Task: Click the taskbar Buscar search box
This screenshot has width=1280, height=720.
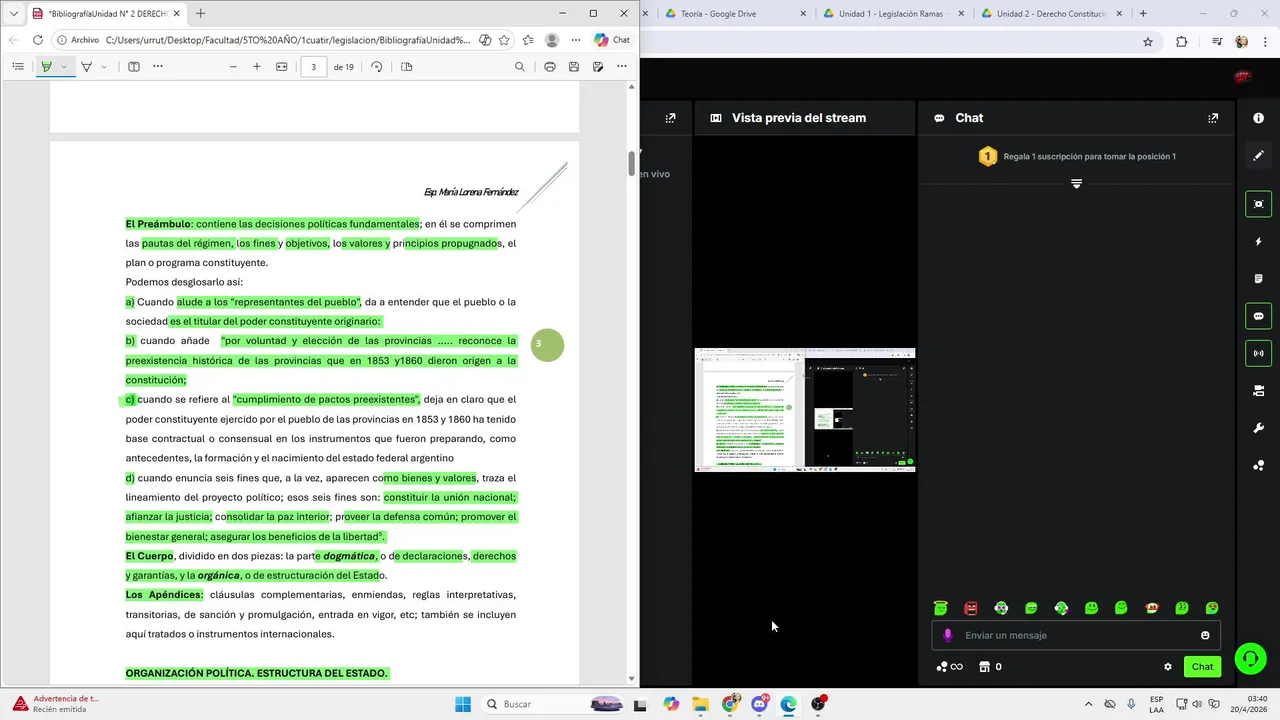Action: pyautogui.click(x=553, y=704)
